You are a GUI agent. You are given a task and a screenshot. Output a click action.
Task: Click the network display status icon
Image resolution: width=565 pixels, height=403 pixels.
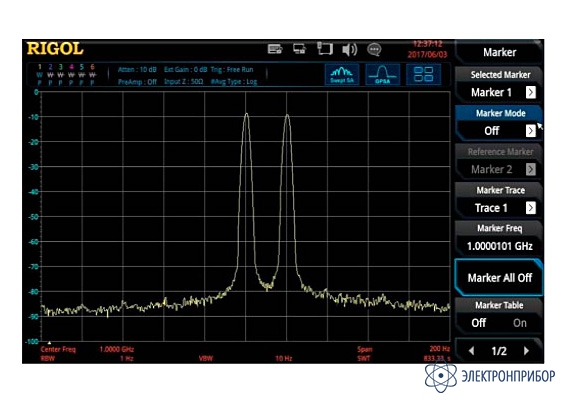tap(299, 49)
